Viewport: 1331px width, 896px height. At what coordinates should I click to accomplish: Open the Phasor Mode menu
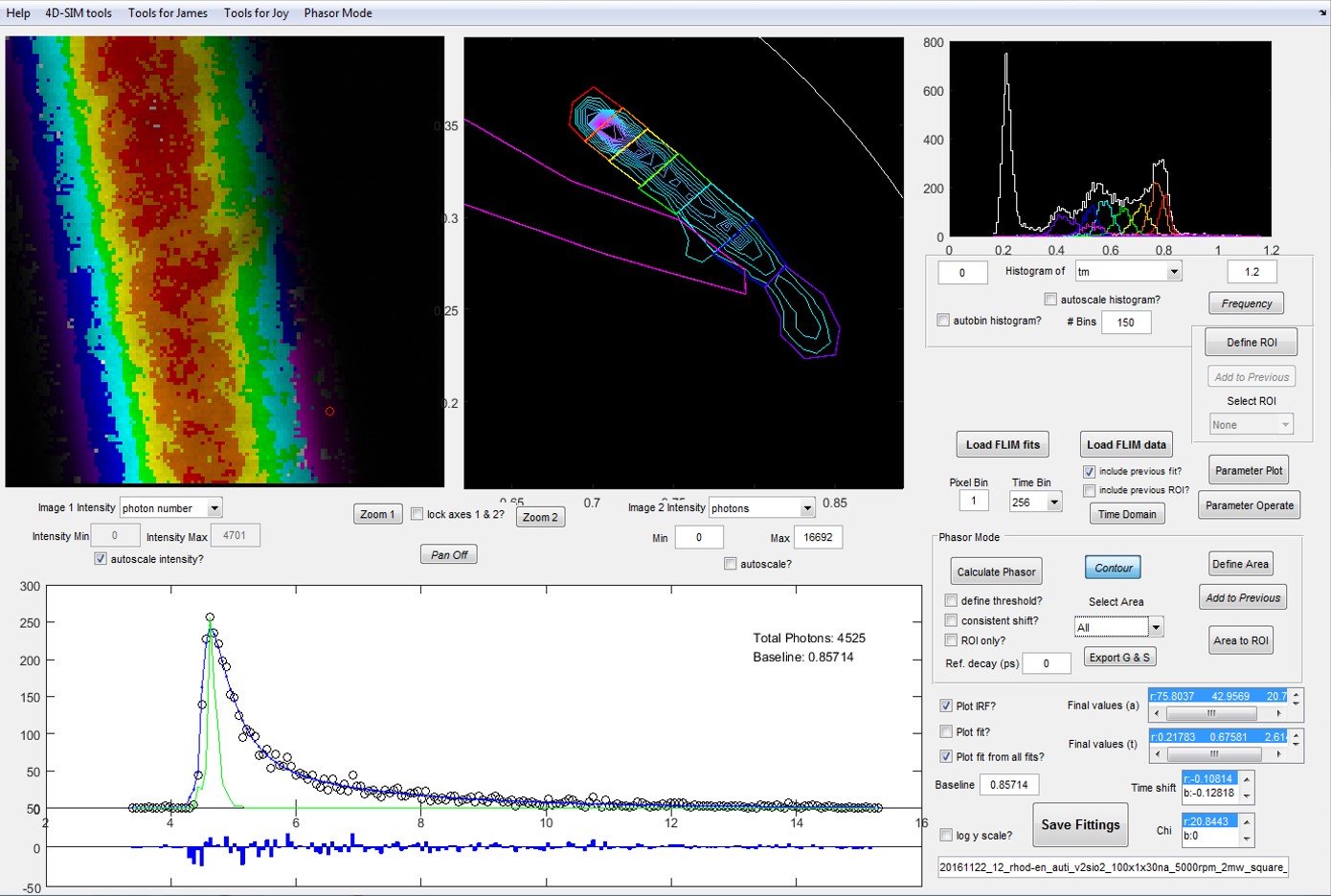point(337,12)
